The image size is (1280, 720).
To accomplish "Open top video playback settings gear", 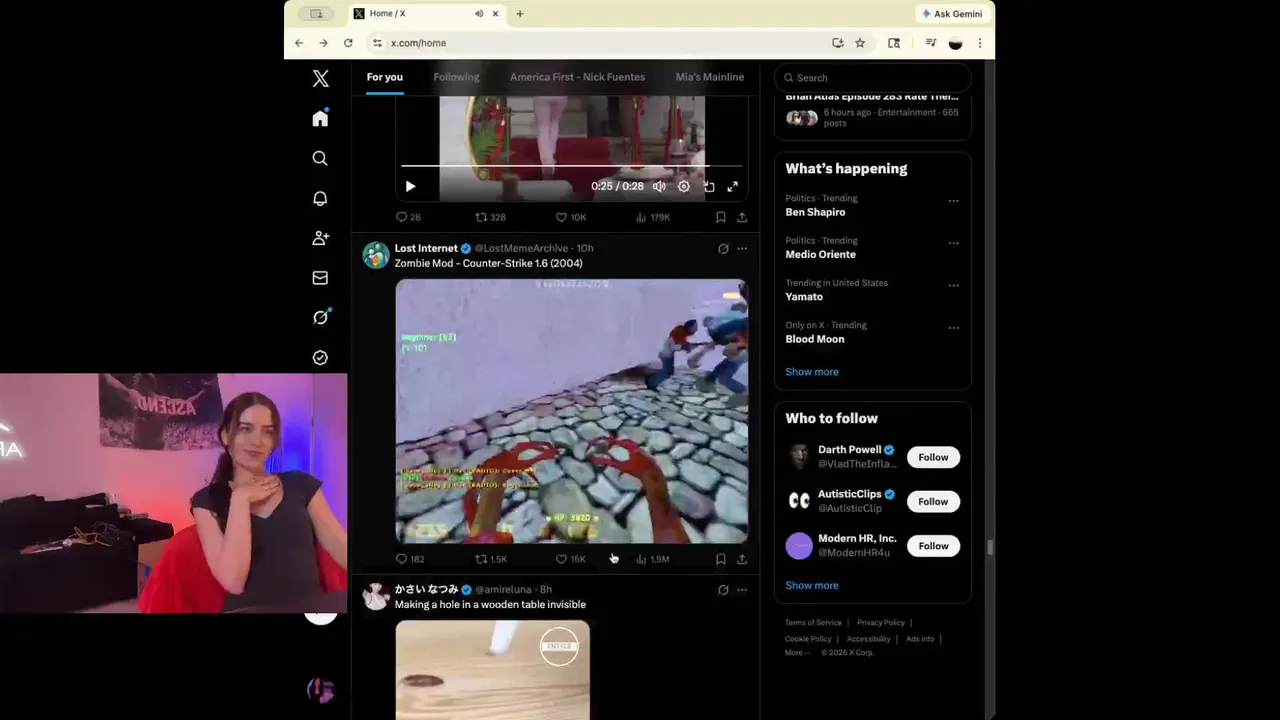I will point(684,186).
